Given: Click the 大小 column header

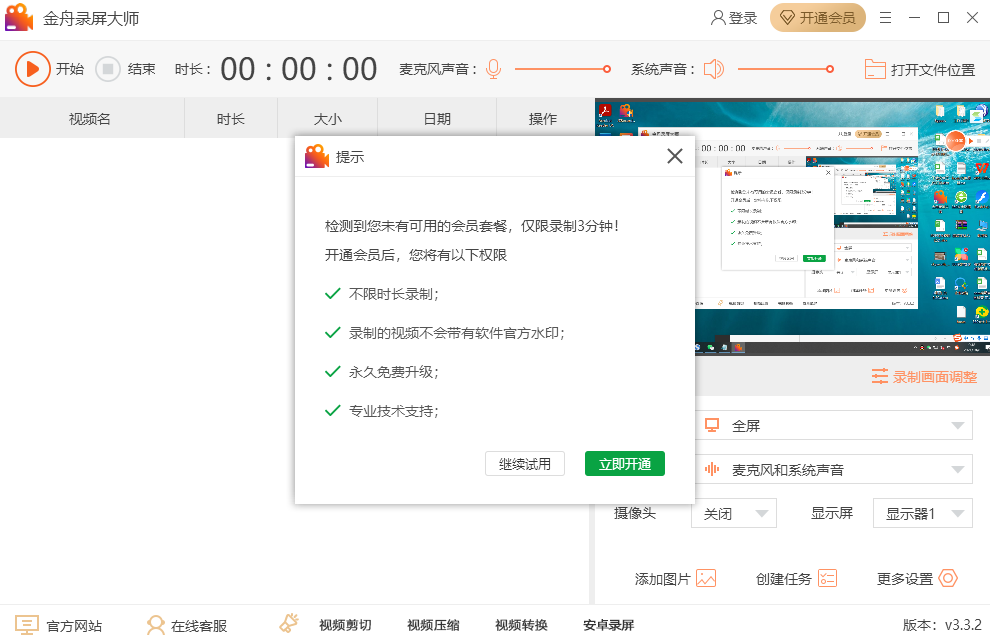Looking at the screenshot, I should tap(328, 119).
